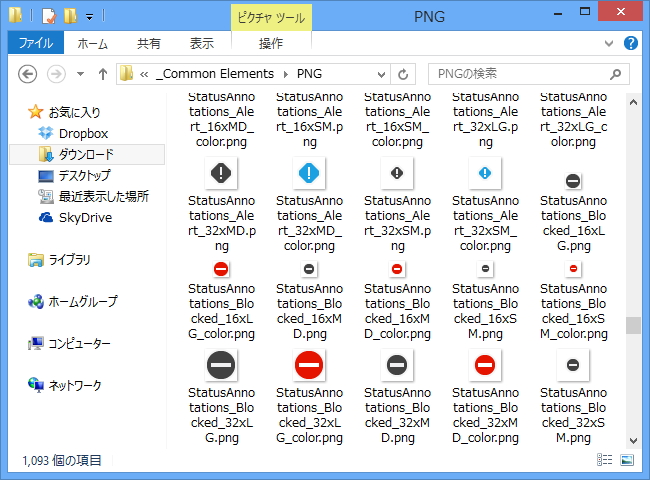Select StatusAnnotations_Alert_32xMD_color.png blue alert icon
This screenshot has width=650, height=480.
pos(309,173)
